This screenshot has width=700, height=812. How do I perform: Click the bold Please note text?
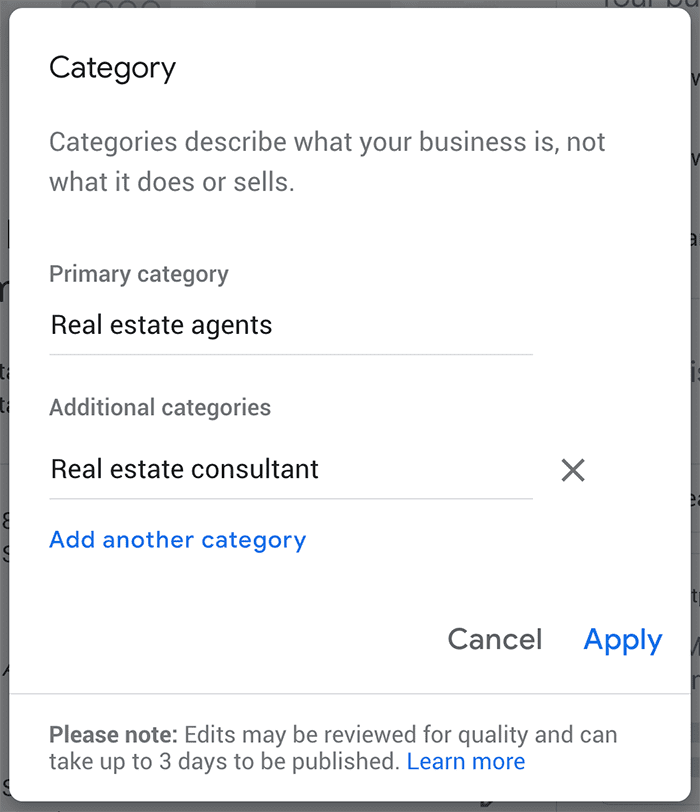pos(114,736)
